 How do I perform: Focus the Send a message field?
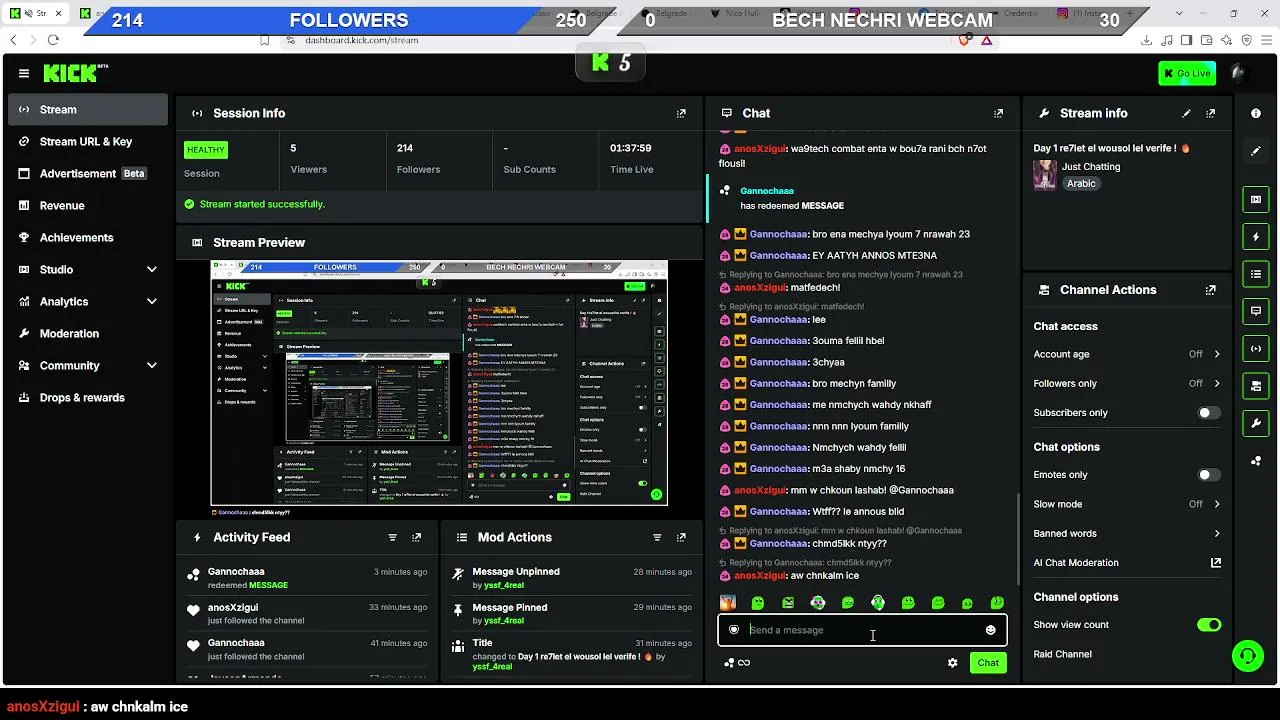tap(862, 630)
